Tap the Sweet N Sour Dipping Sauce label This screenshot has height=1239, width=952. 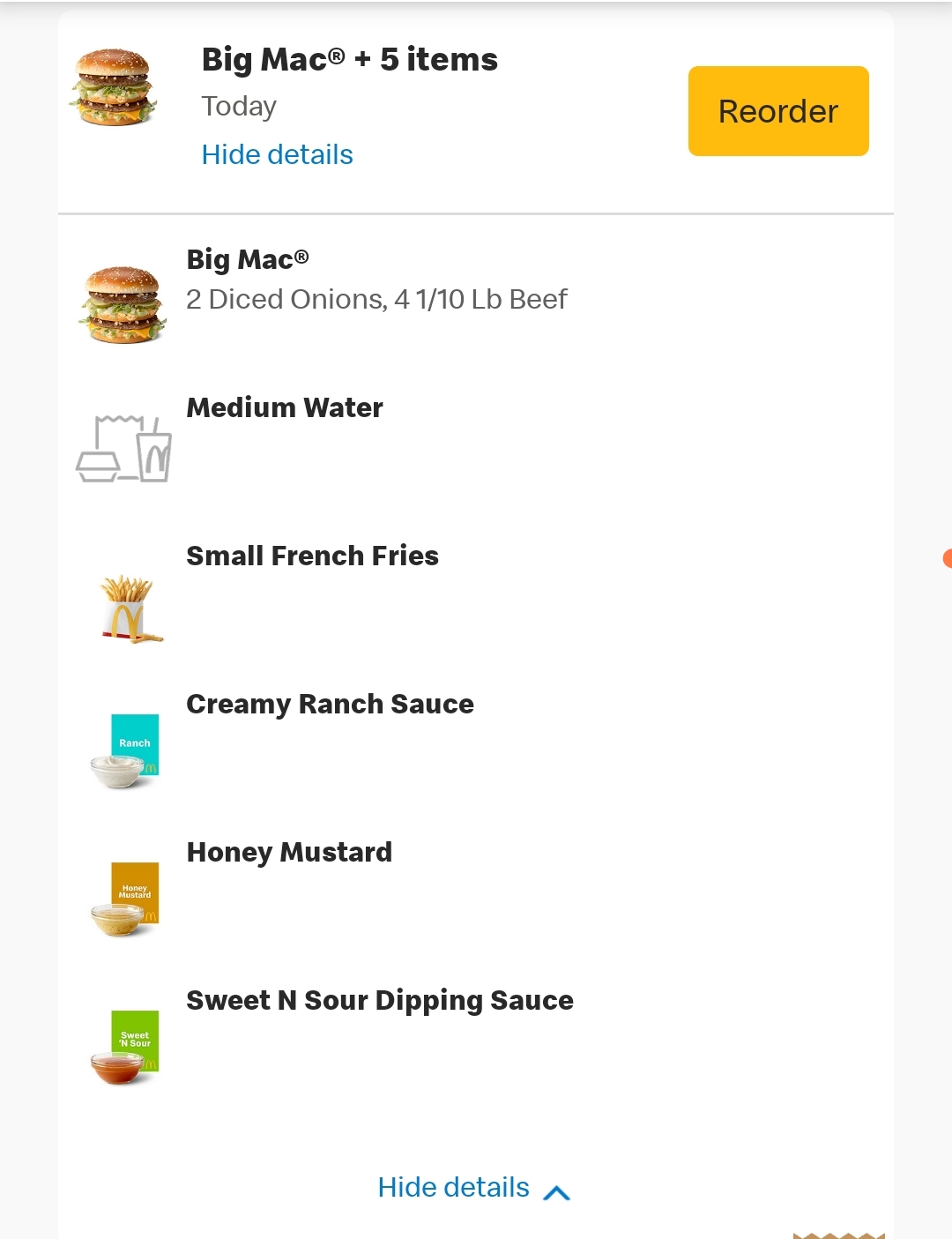click(380, 1000)
